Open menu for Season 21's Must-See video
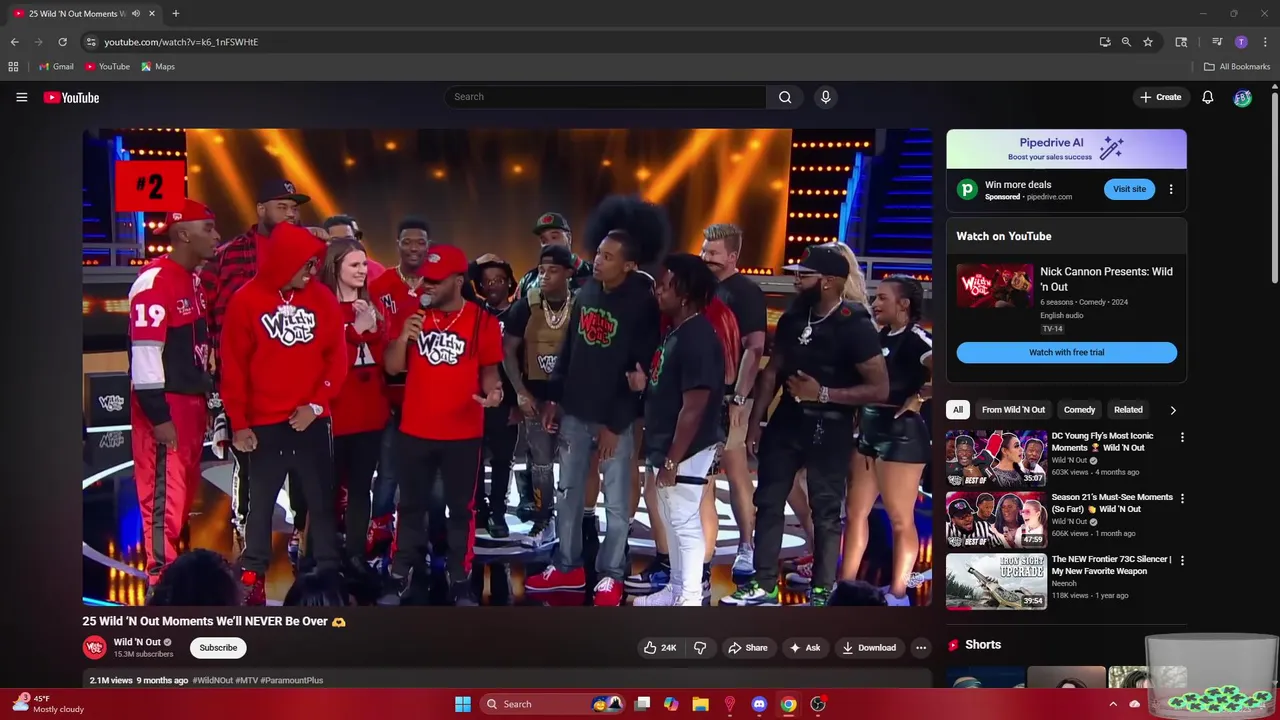This screenshot has height=720, width=1280. (x=1182, y=498)
